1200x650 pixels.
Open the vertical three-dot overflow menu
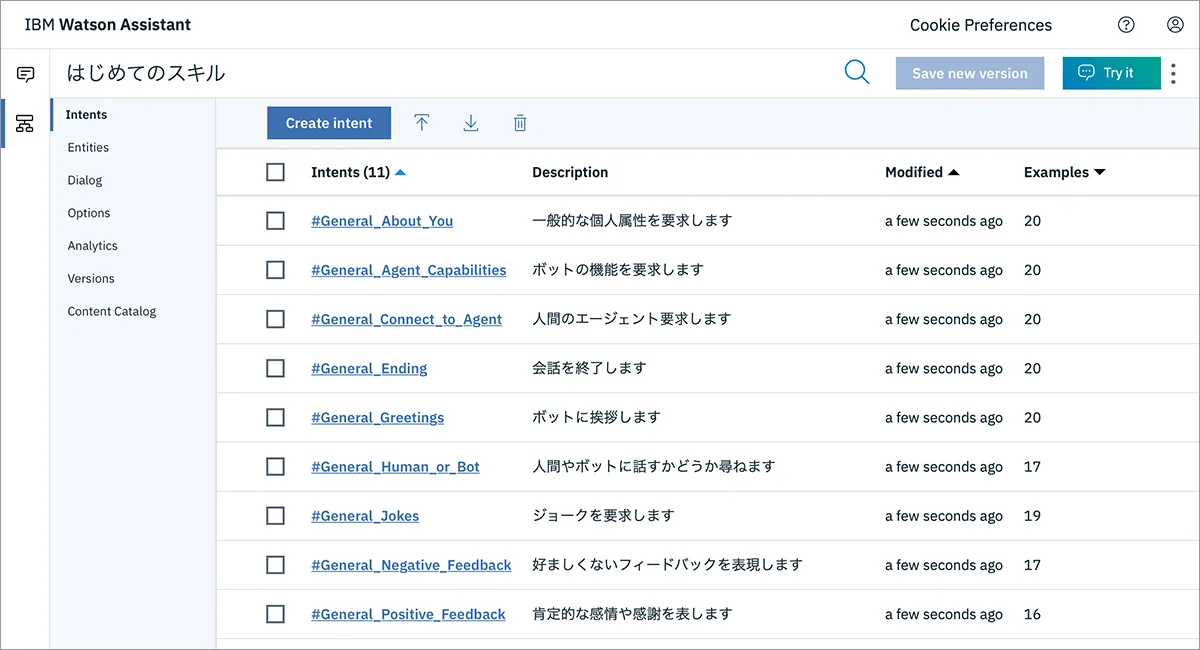pos(1174,73)
